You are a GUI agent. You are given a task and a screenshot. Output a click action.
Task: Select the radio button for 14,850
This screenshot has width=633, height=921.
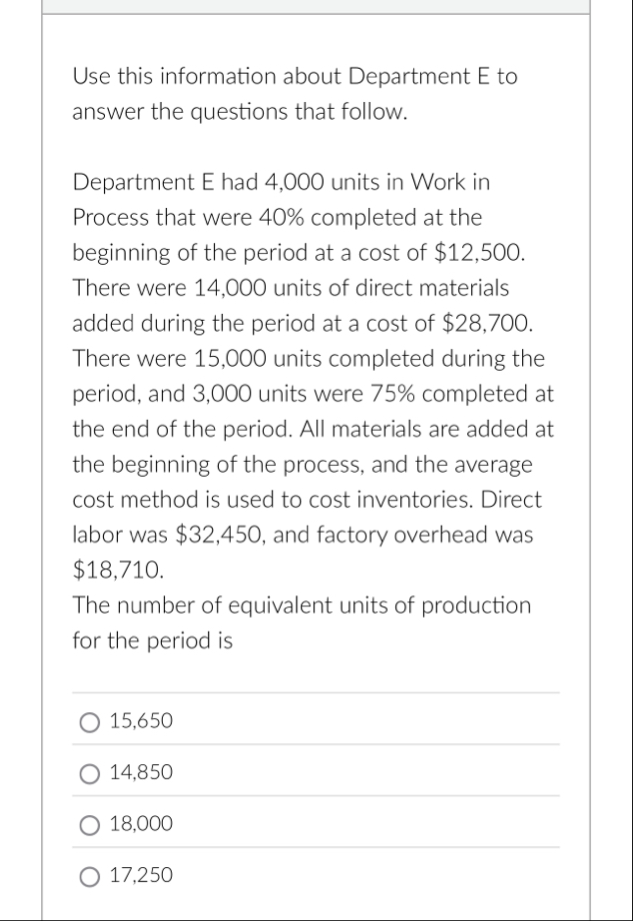click(91, 773)
